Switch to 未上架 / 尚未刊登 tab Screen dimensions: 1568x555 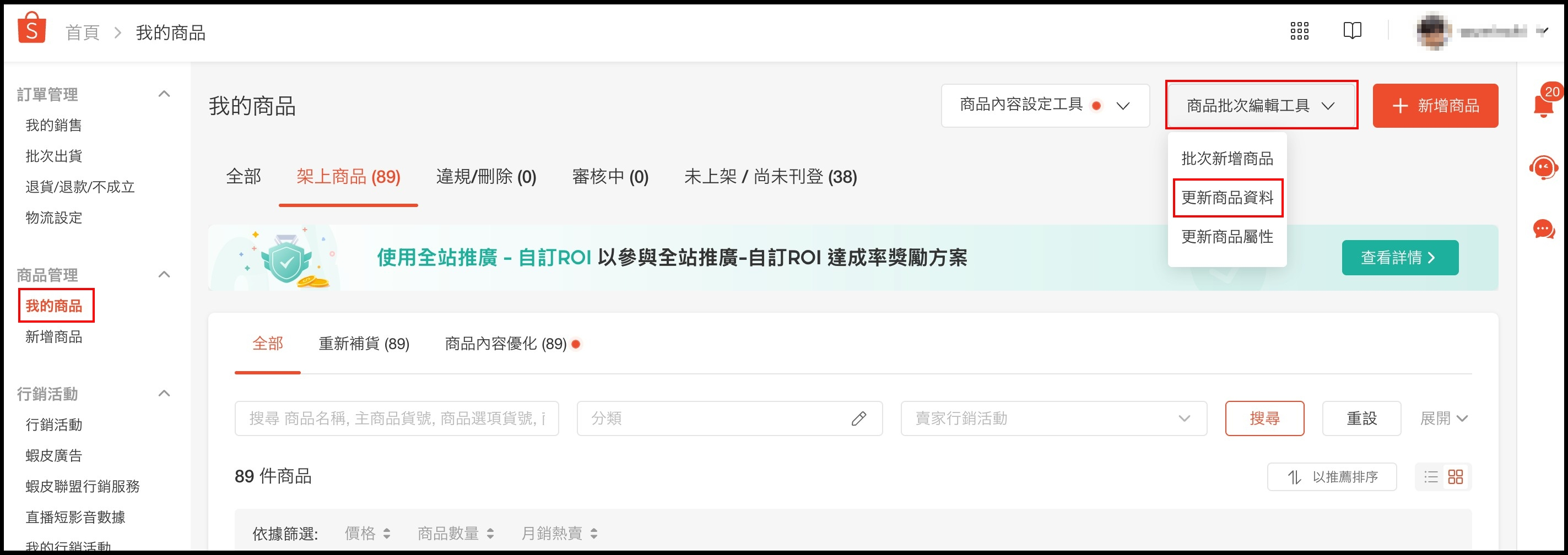click(770, 177)
